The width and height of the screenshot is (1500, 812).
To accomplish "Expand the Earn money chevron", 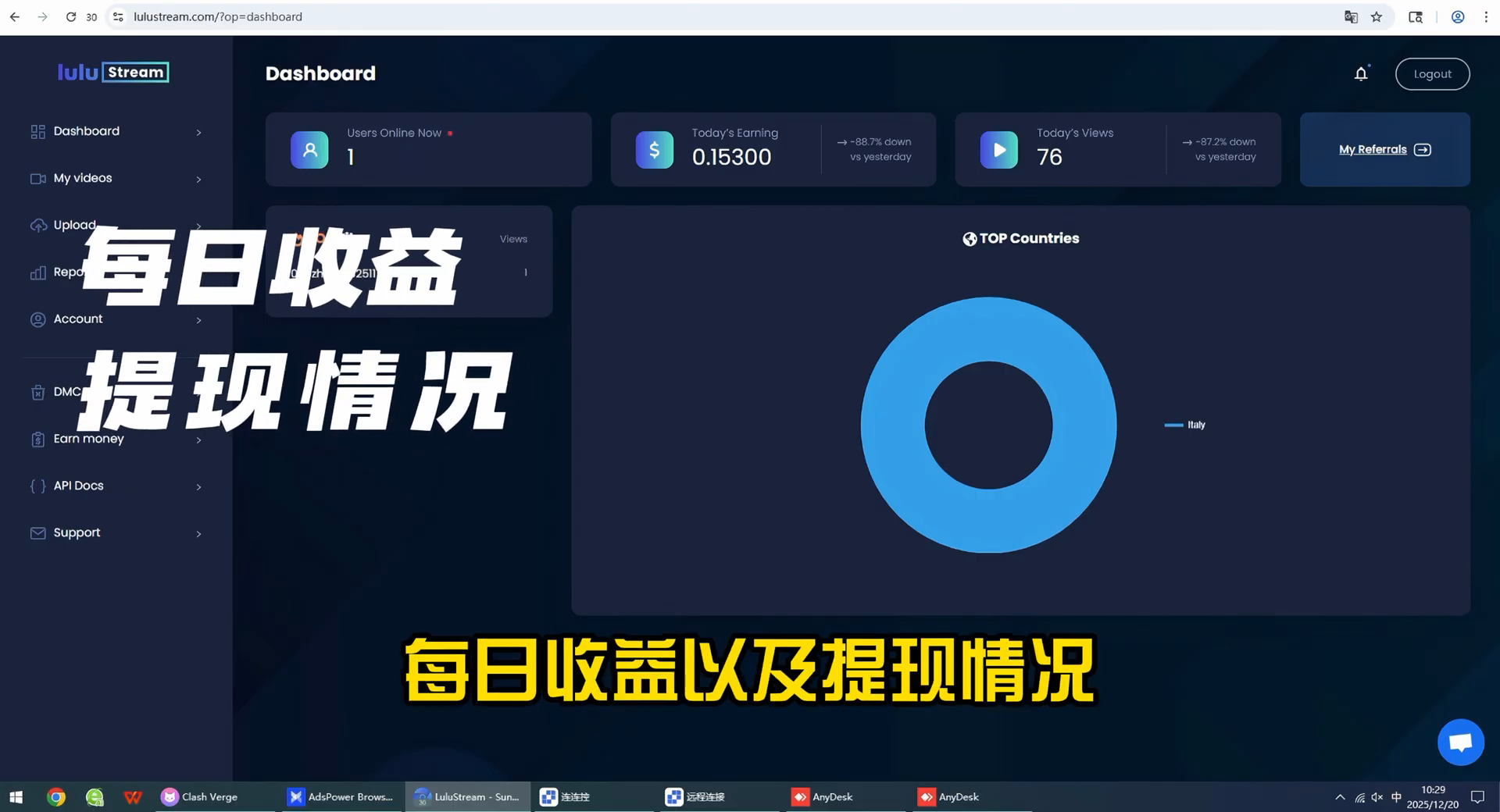I will 198,440.
